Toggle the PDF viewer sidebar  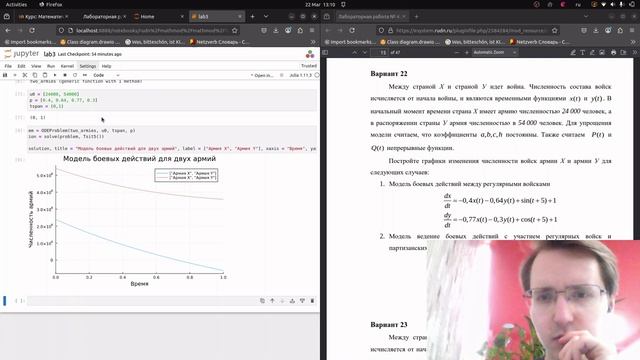[325, 53]
